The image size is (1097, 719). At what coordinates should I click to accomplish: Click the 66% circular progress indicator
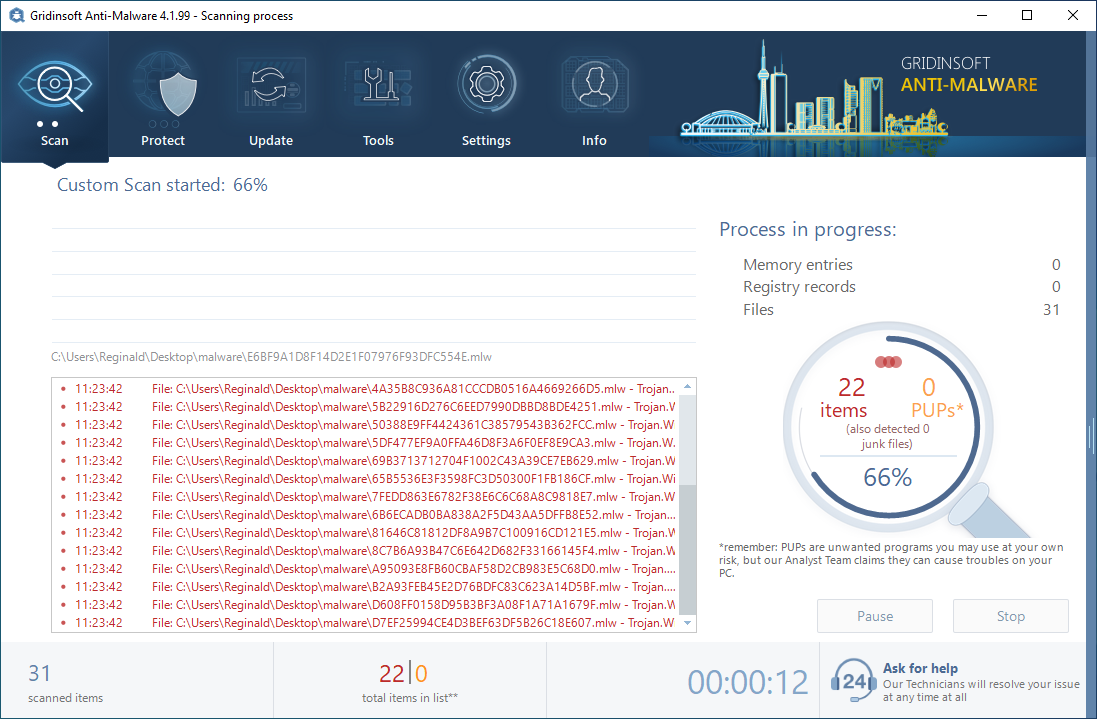click(x=887, y=478)
